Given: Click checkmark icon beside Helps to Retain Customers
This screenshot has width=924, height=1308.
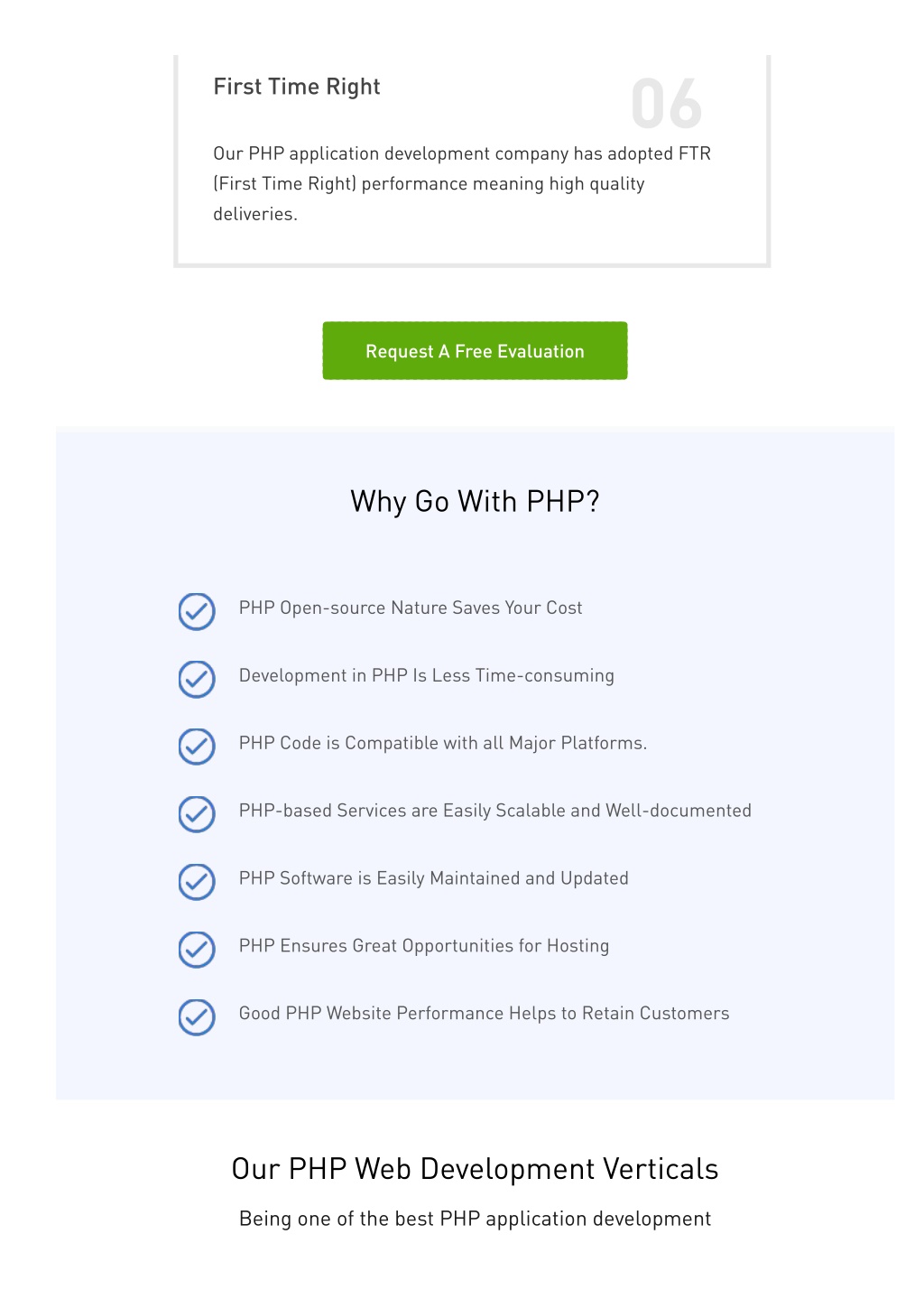Looking at the screenshot, I should [197, 1017].
